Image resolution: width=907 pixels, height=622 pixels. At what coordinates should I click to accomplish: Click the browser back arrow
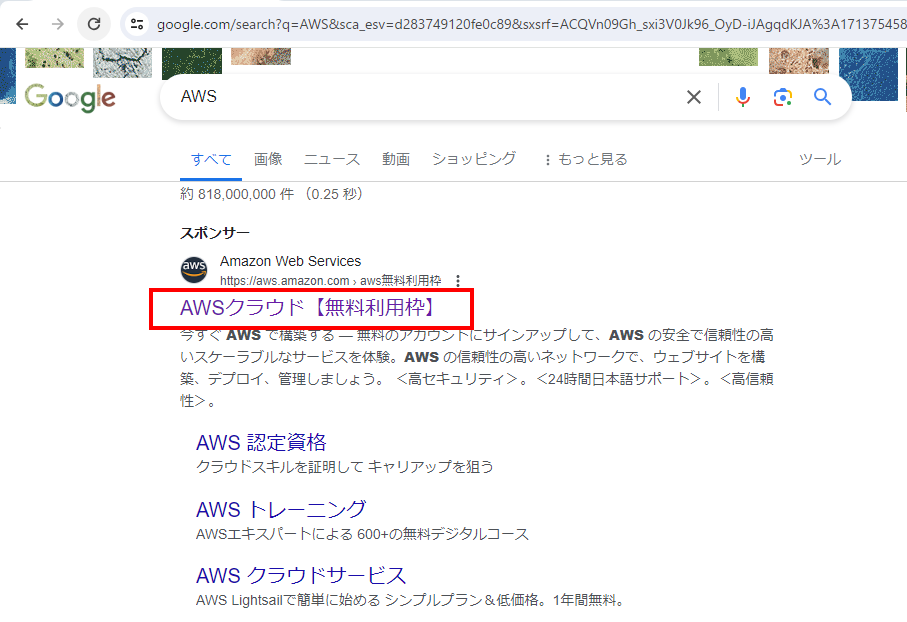coord(22,24)
